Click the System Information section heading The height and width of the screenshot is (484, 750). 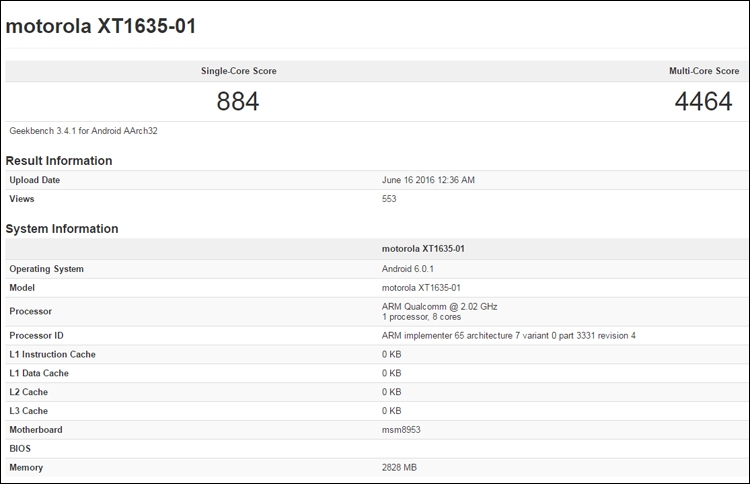[62, 228]
